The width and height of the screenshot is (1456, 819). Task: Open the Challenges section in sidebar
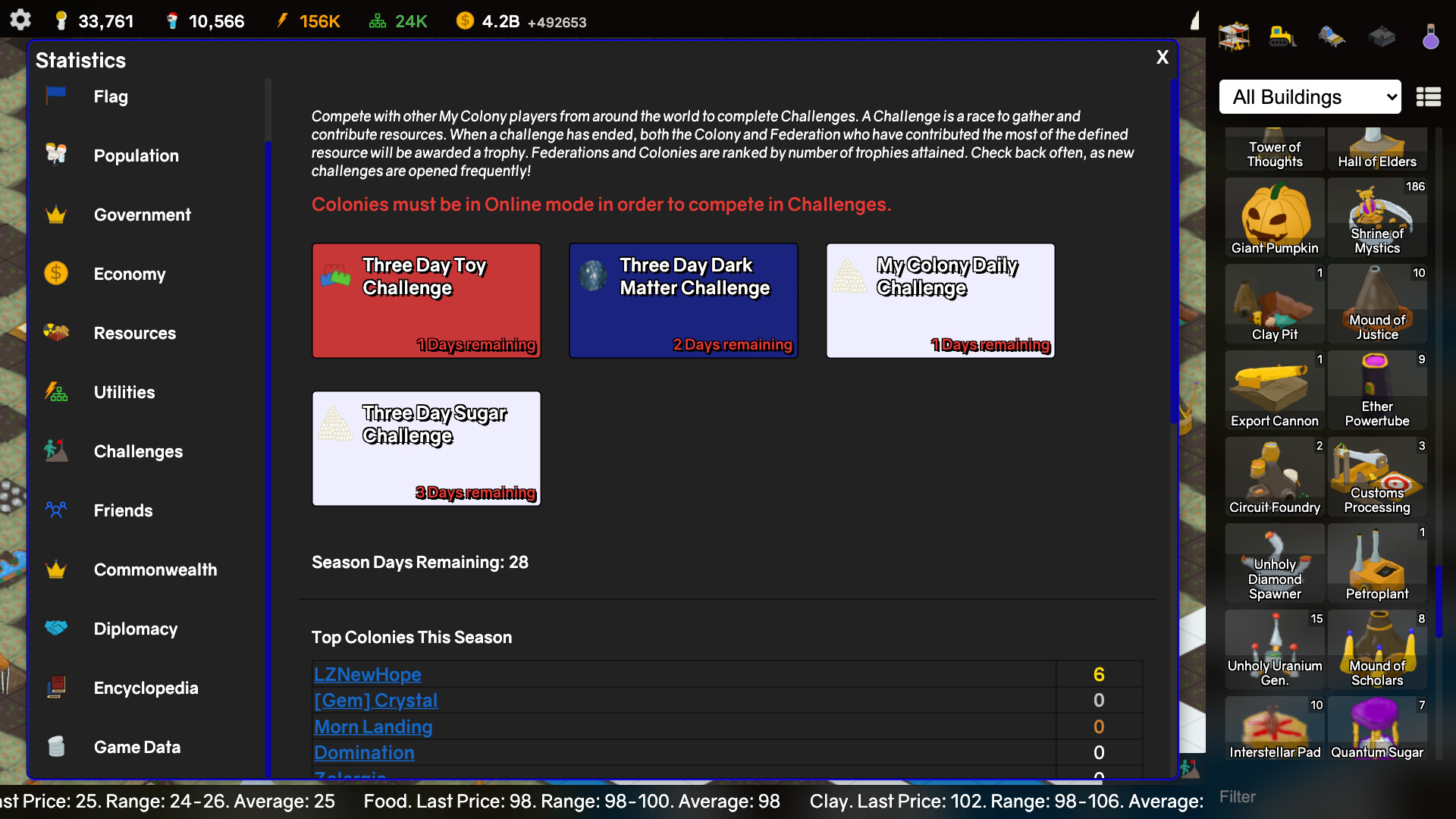[138, 451]
